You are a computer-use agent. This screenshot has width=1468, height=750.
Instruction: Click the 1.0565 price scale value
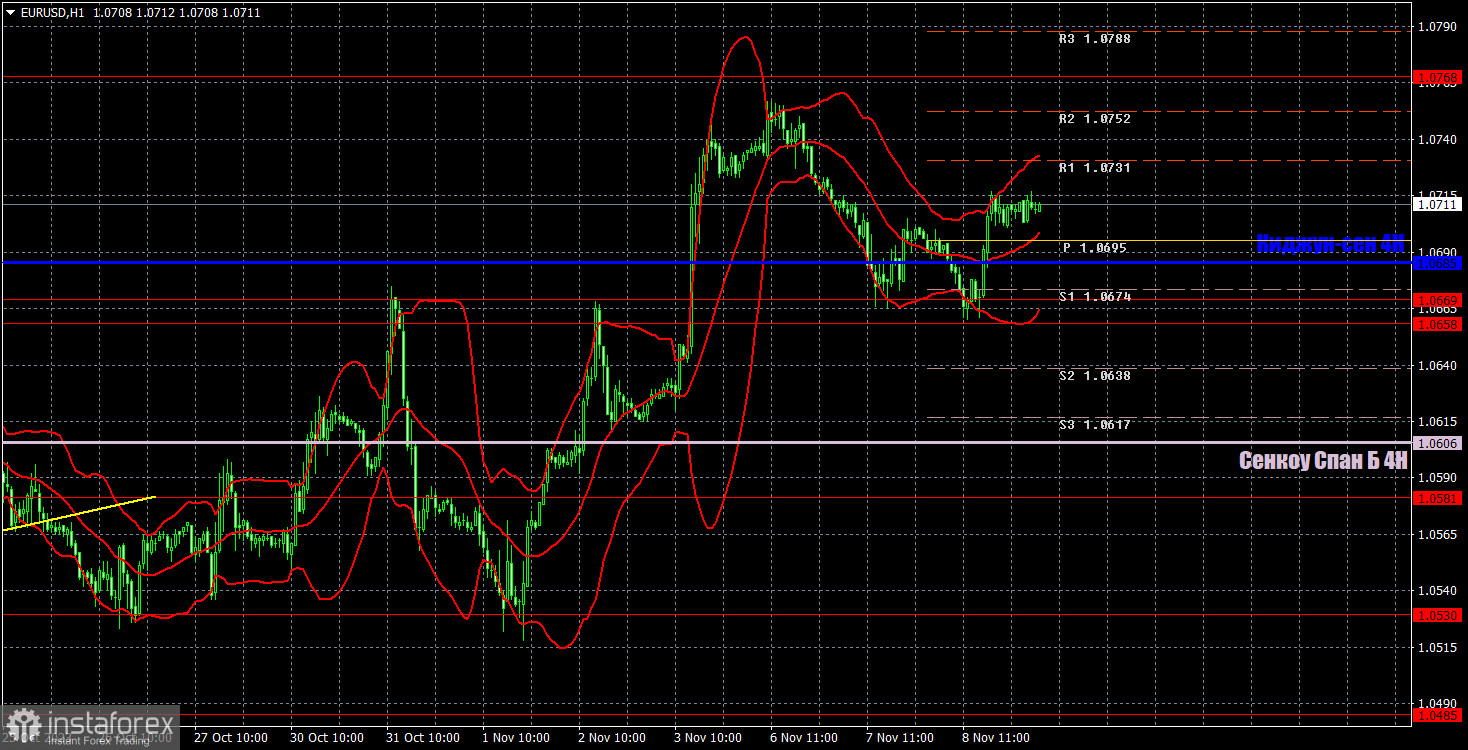click(1436, 535)
